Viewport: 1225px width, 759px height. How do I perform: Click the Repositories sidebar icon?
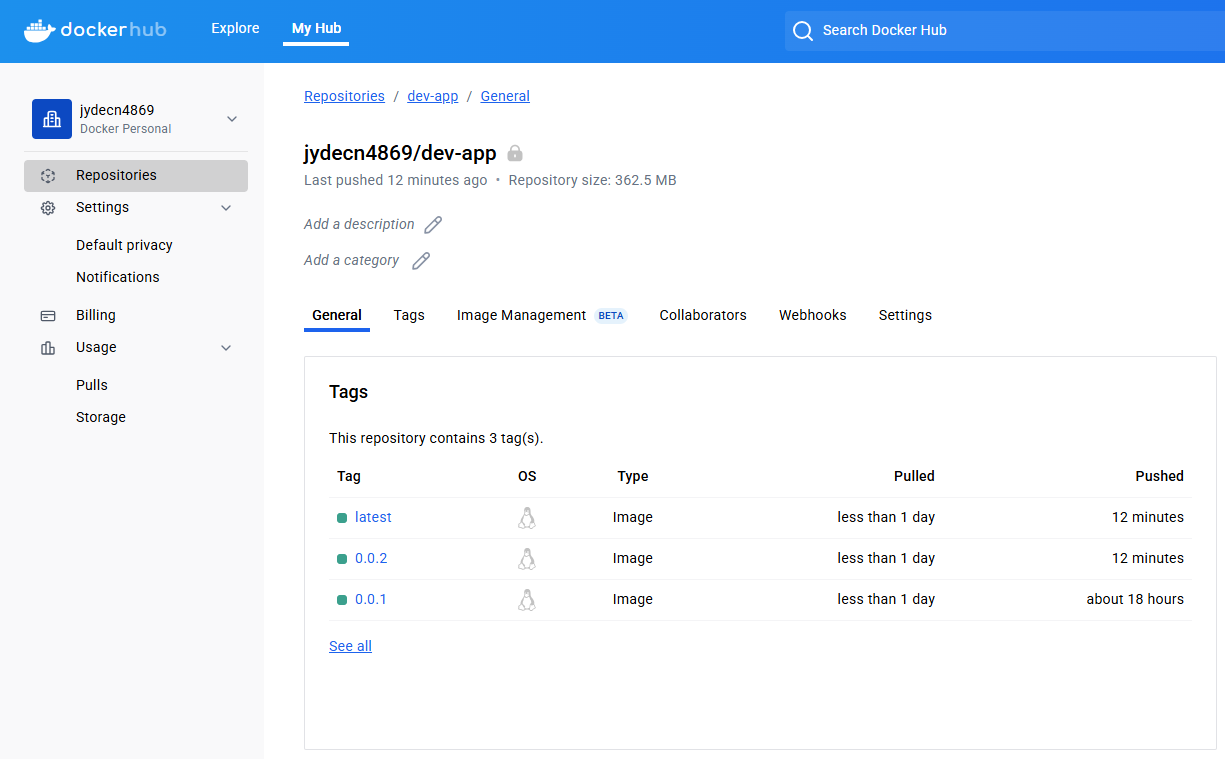tap(47, 176)
